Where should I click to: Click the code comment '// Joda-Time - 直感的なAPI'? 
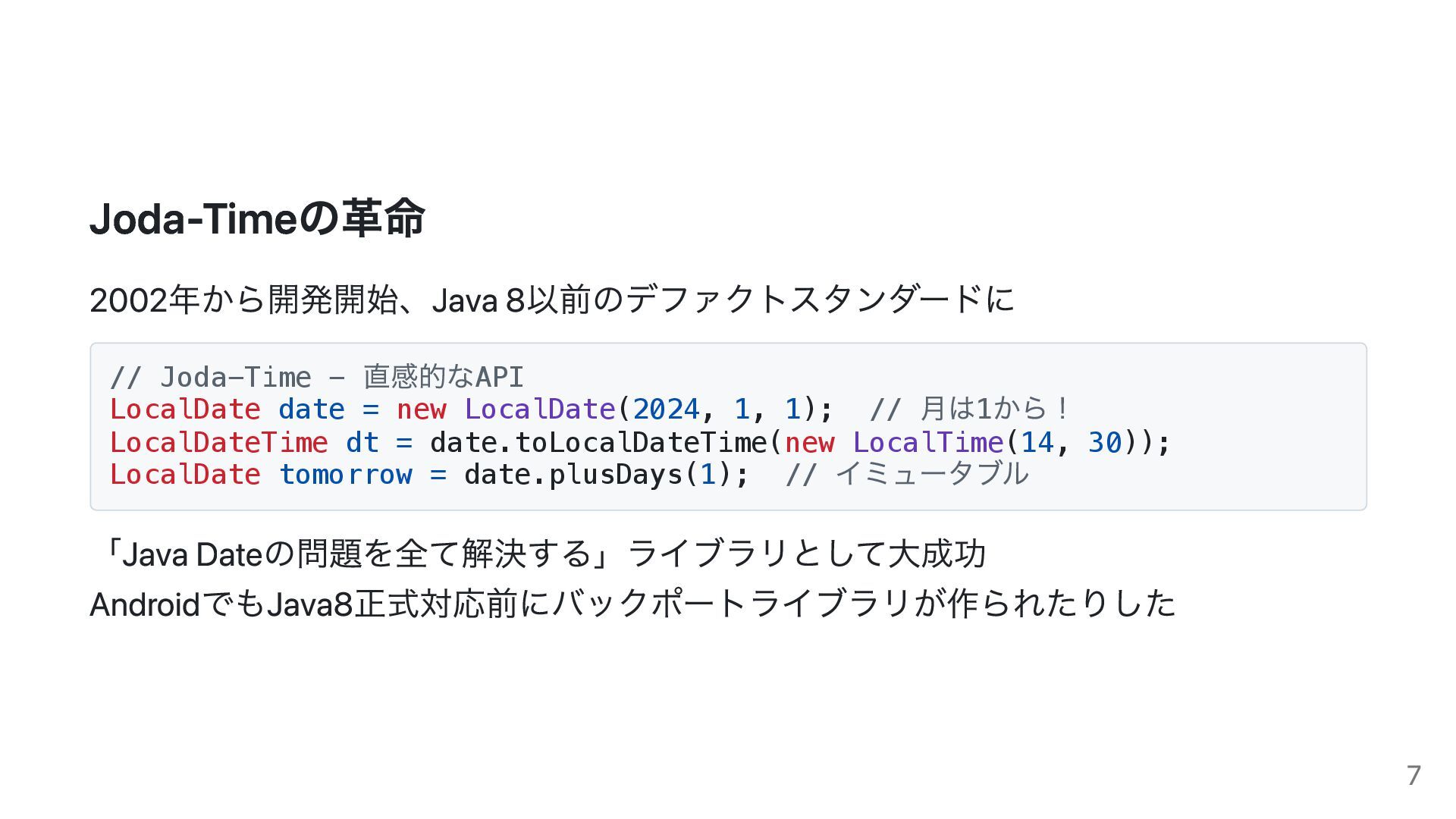317,377
